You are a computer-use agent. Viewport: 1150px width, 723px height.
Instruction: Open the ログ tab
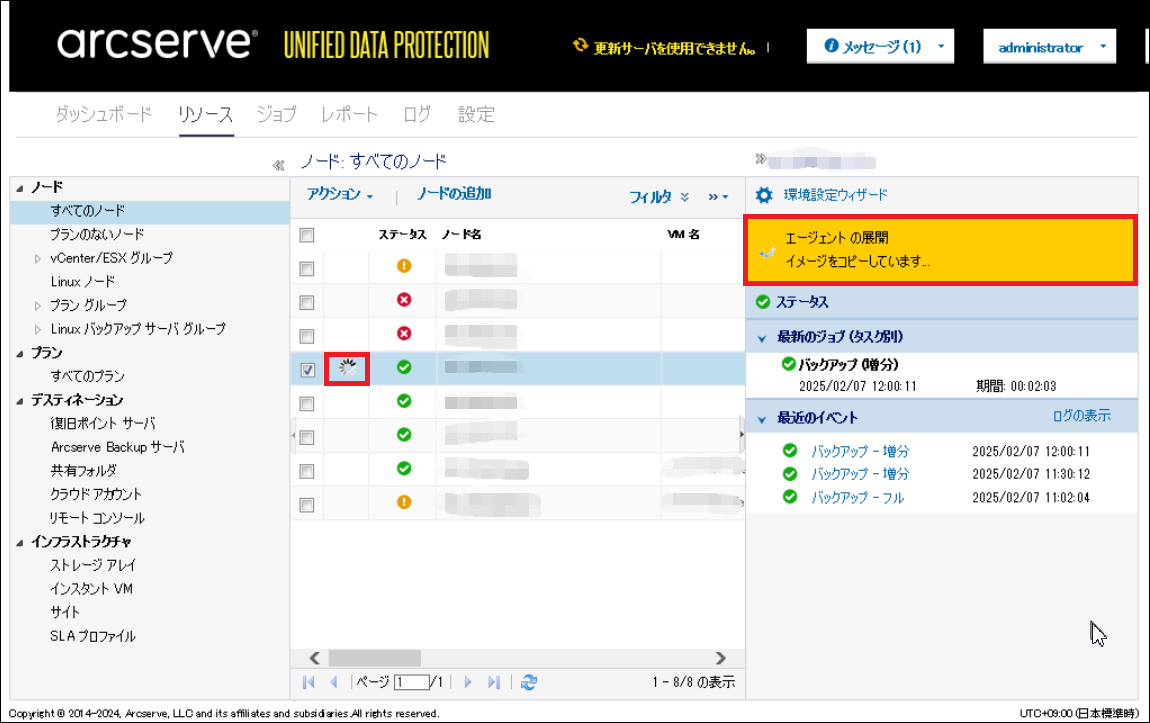(417, 114)
